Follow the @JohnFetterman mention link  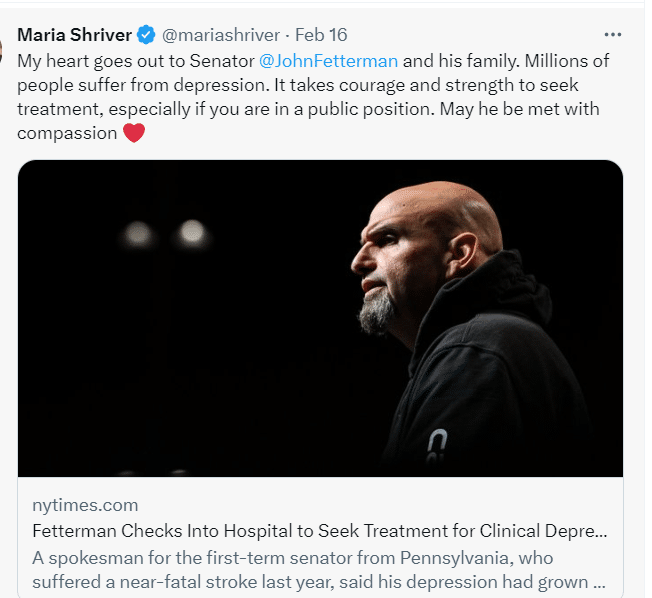pos(329,60)
